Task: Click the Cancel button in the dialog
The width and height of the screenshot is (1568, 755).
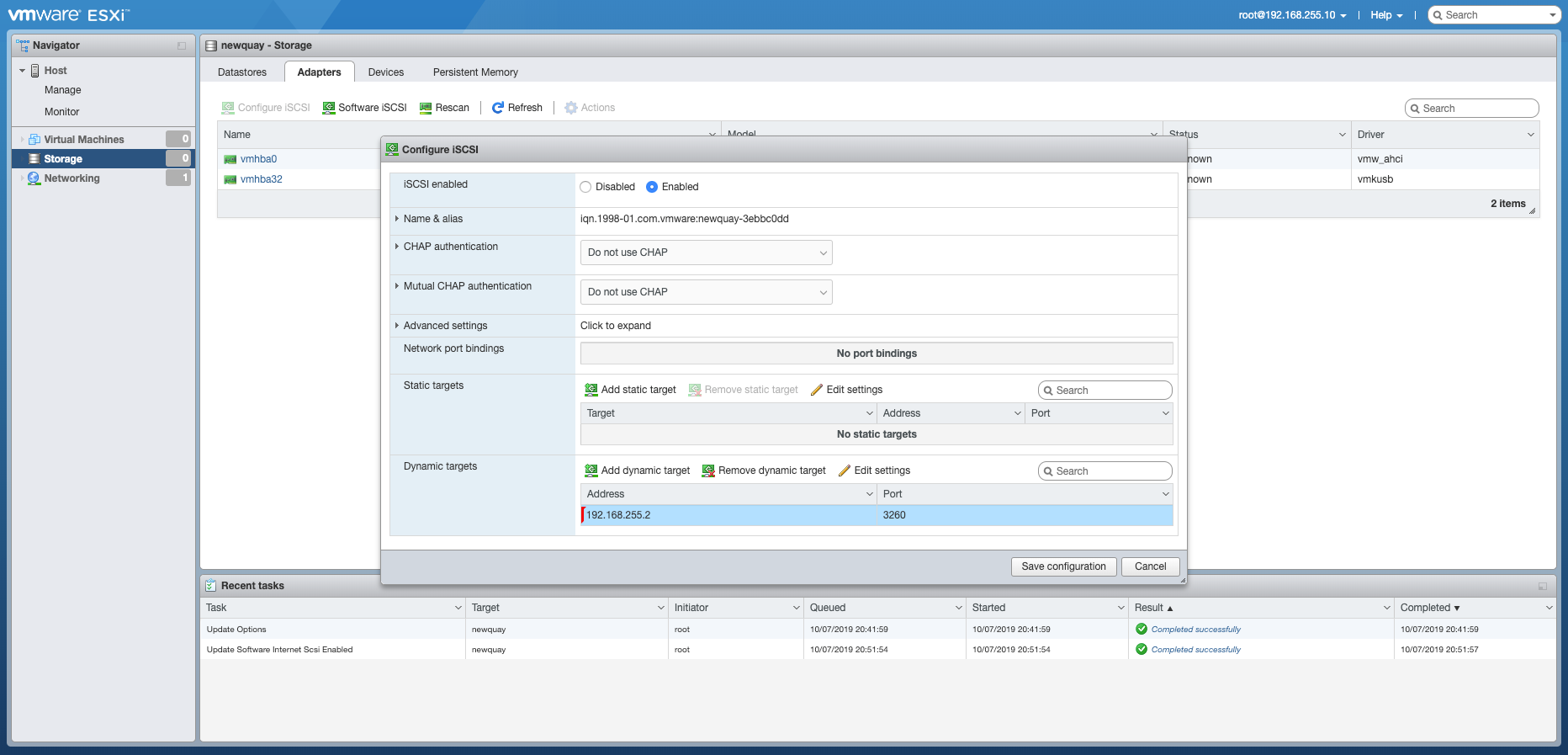Action: point(1151,566)
